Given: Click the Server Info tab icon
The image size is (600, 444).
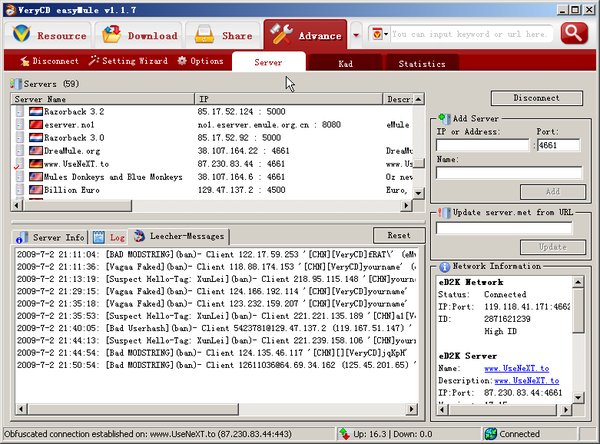Looking at the screenshot, I should pos(22,237).
